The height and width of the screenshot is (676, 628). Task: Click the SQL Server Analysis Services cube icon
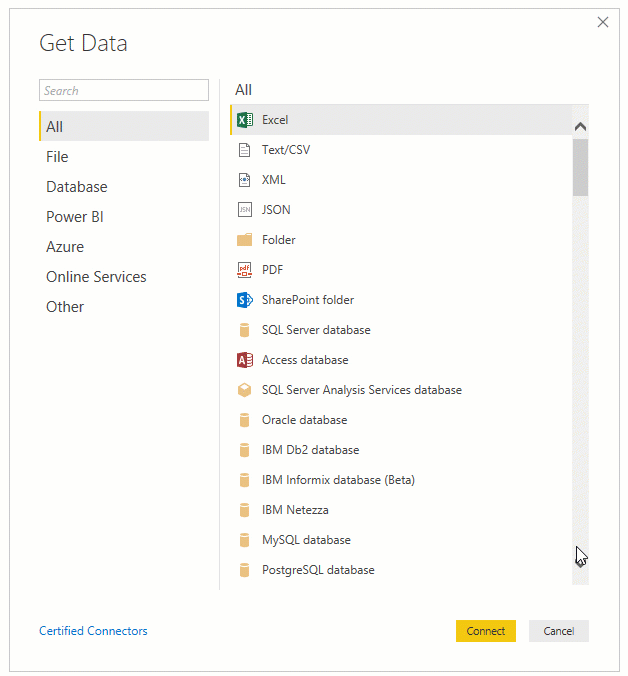(x=244, y=390)
